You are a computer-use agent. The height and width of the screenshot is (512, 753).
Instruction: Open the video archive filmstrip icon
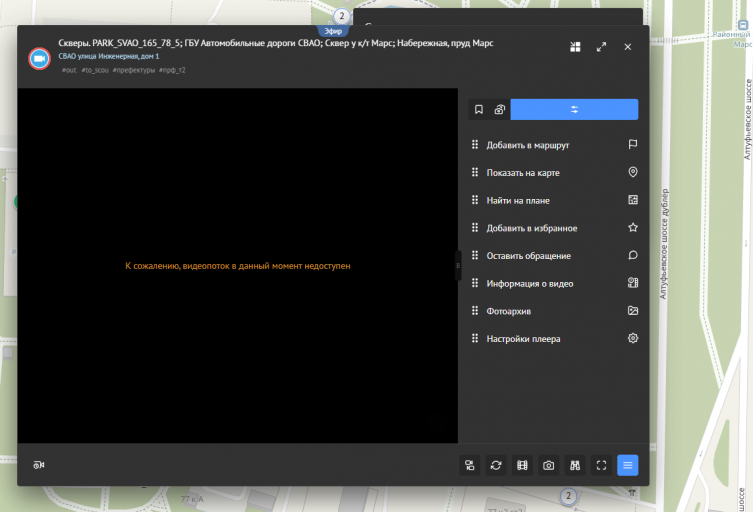522,465
